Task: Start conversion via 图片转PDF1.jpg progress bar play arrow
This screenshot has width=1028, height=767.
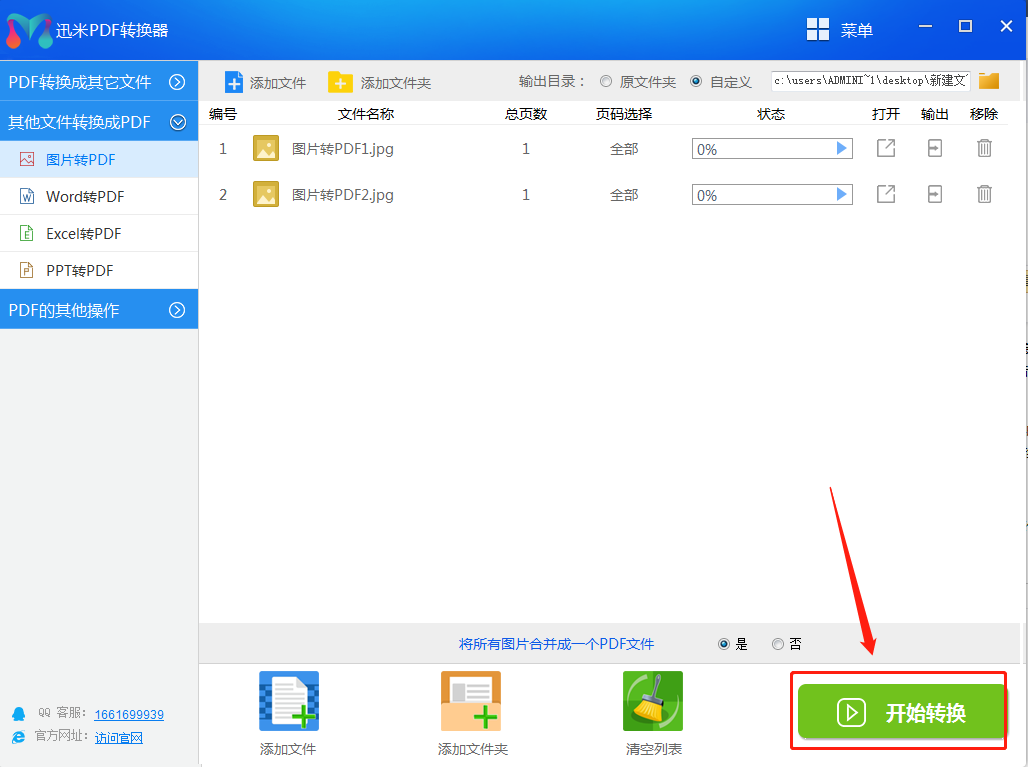Action: coord(841,149)
